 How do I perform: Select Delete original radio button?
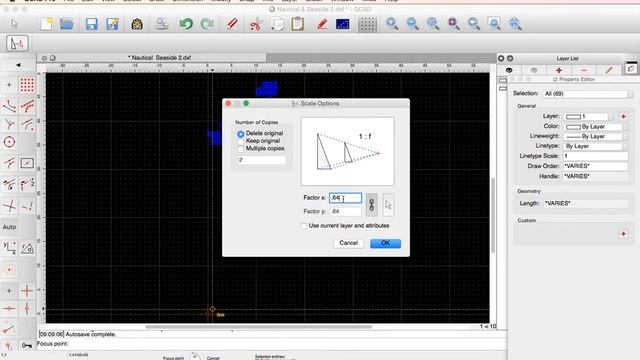(240, 133)
